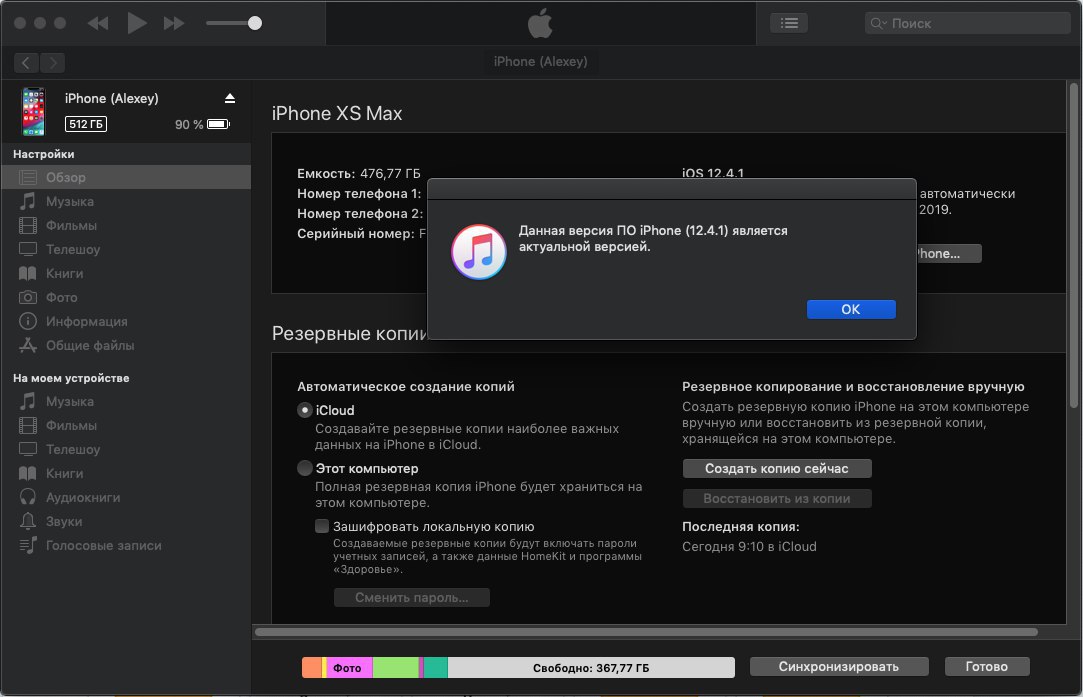This screenshot has width=1083, height=697.
Task: Click the fast-forward playback button
Action: (174, 23)
